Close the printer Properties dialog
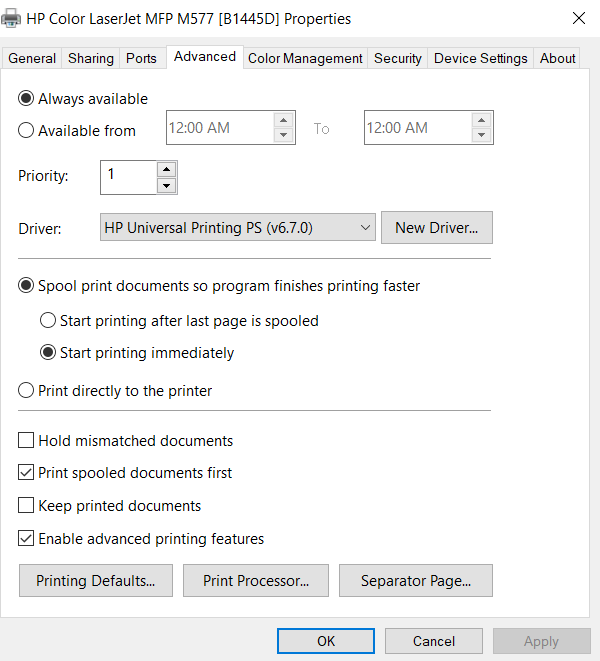Screen dimensions: 600x661 579,18
